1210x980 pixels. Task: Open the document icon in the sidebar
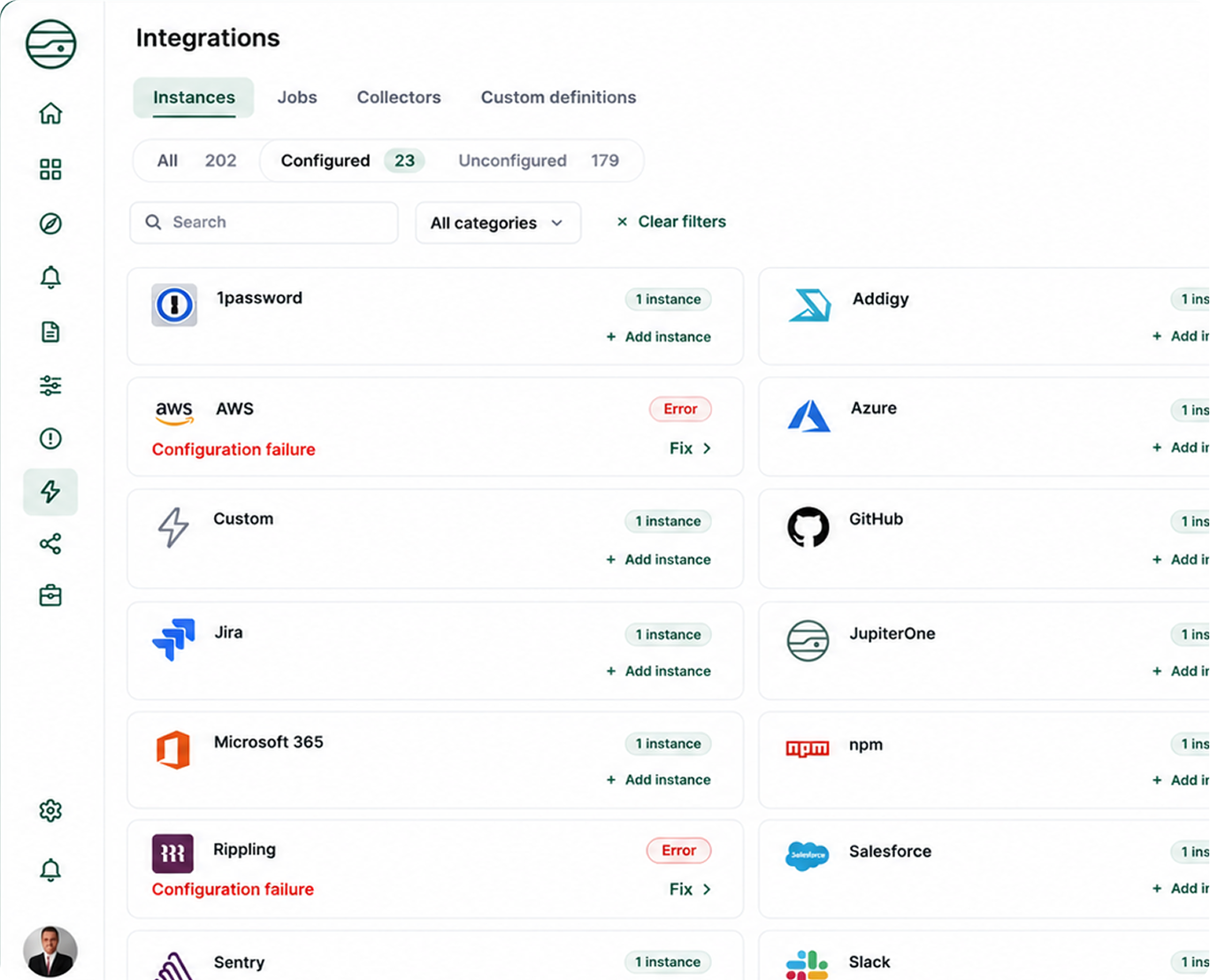(50, 332)
